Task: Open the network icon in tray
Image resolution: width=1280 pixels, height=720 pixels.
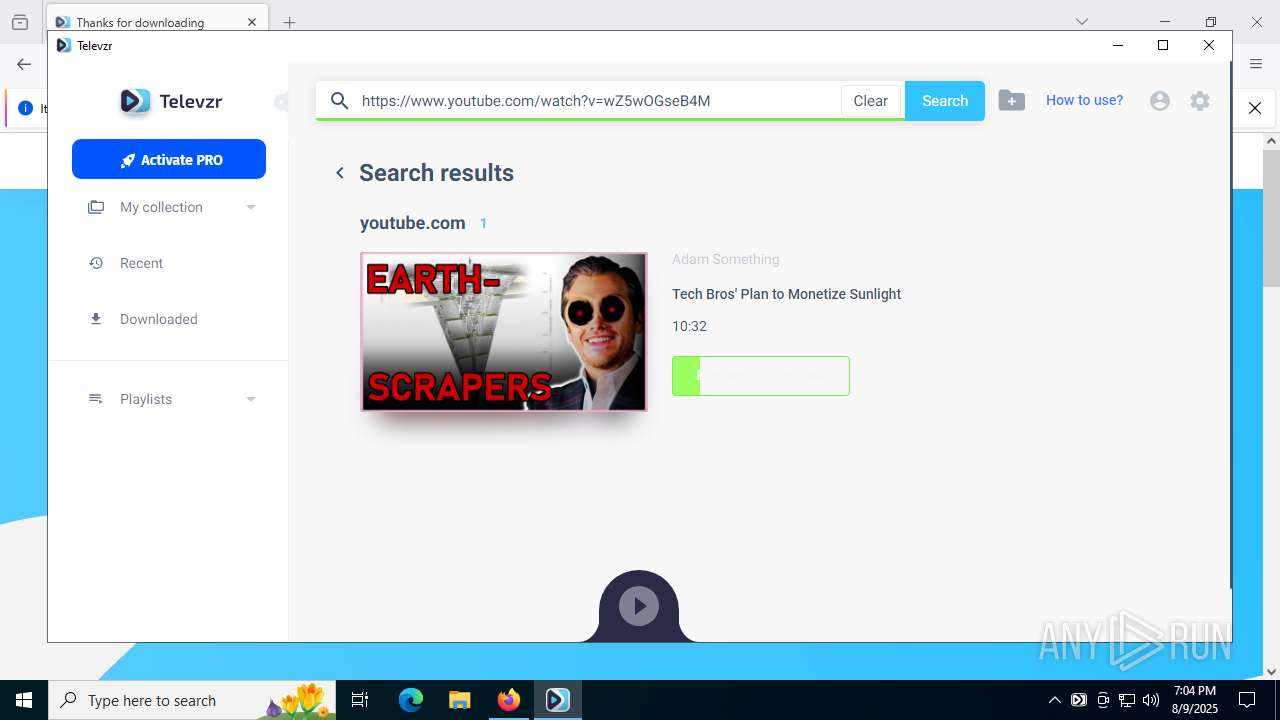Action: click(1127, 700)
